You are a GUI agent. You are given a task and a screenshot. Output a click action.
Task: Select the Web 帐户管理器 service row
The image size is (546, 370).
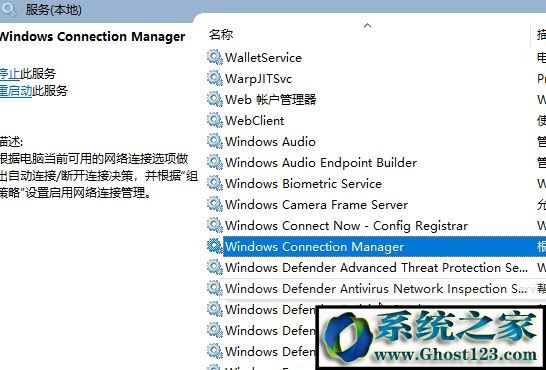[x=376, y=100]
